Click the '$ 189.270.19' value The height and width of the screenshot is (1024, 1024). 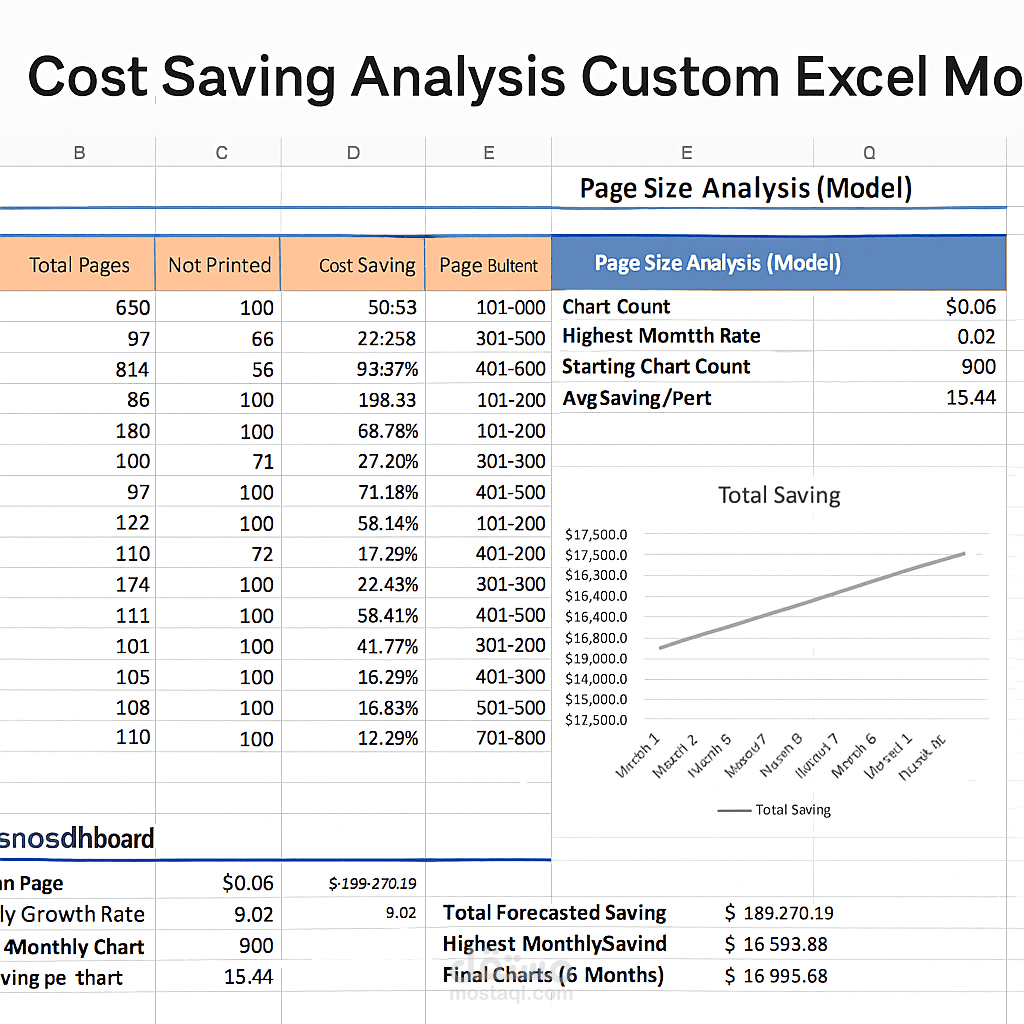(778, 913)
